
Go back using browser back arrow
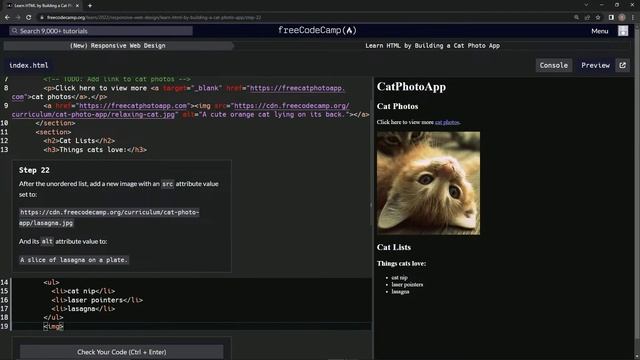pyautogui.click(x=7, y=17)
